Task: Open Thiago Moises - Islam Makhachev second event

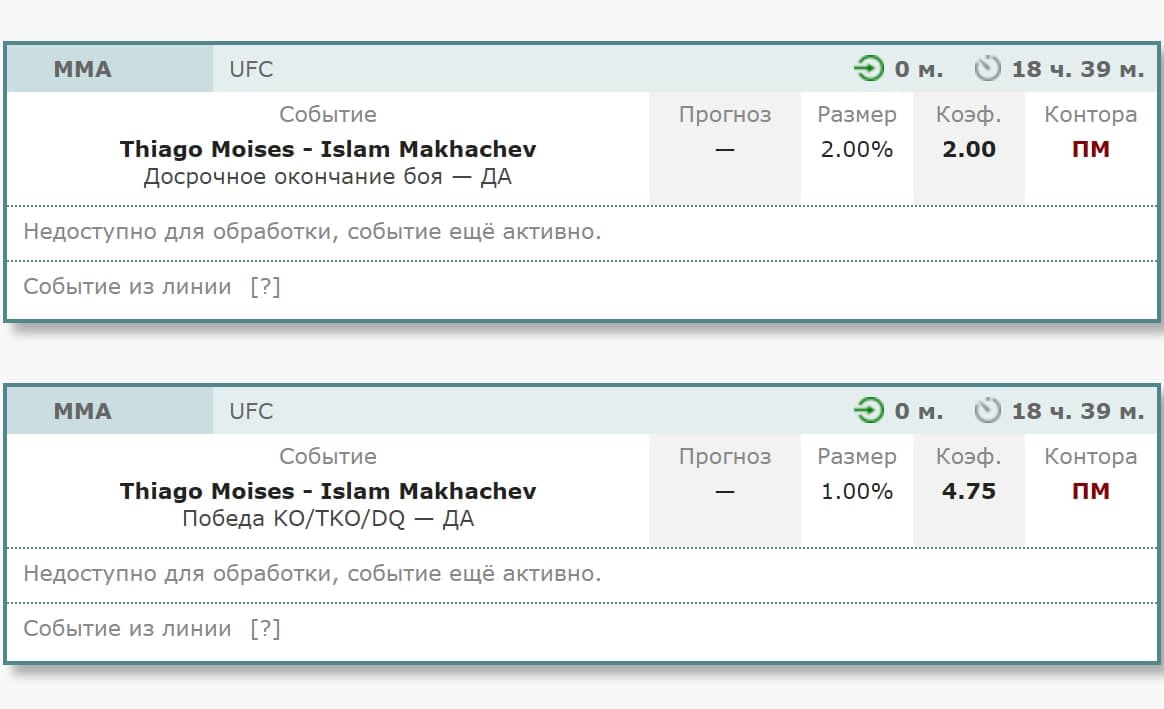Action: [328, 491]
